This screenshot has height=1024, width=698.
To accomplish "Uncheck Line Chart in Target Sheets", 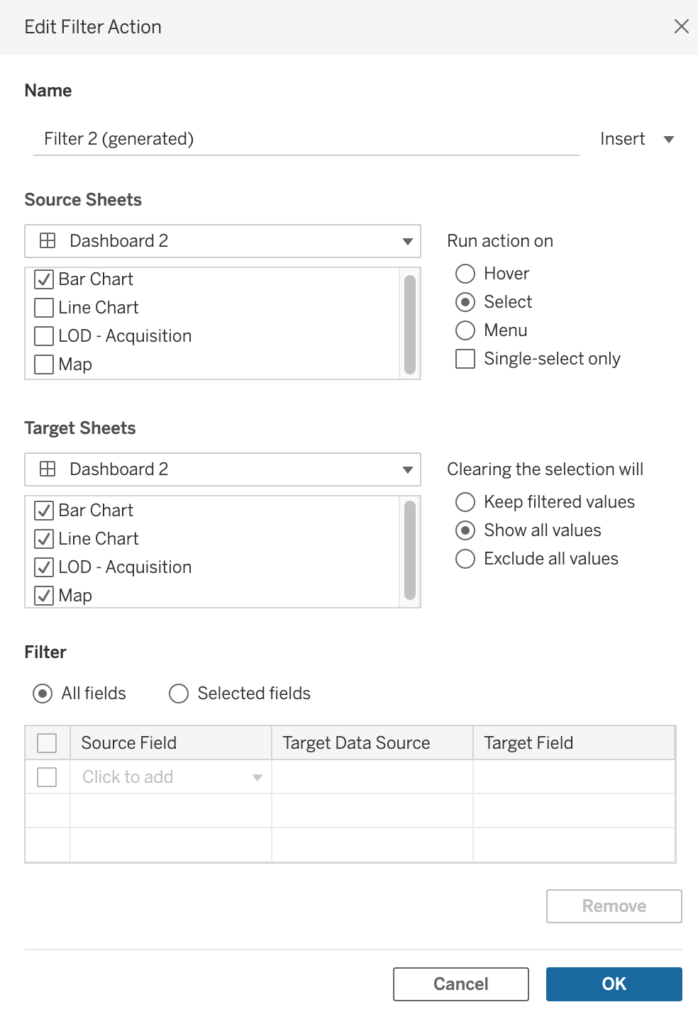I will [44, 539].
